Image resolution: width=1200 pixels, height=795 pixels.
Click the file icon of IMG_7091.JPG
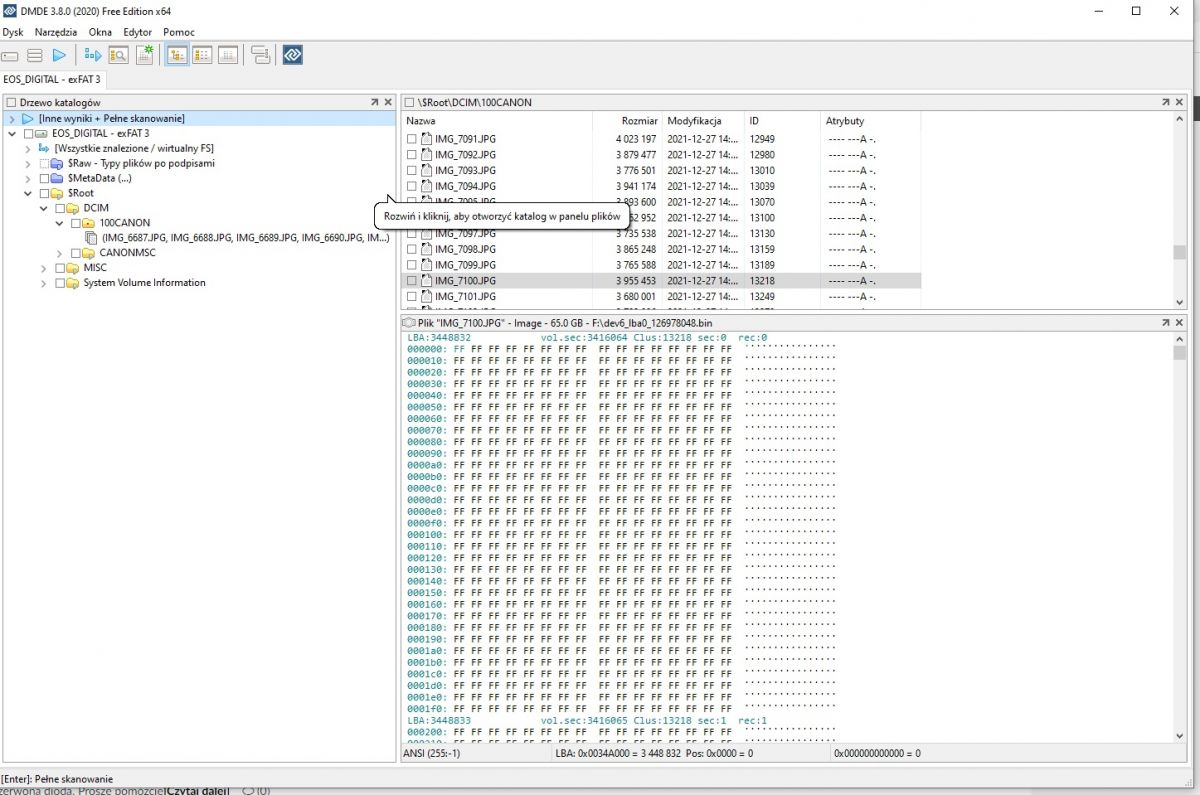coord(426,139)
